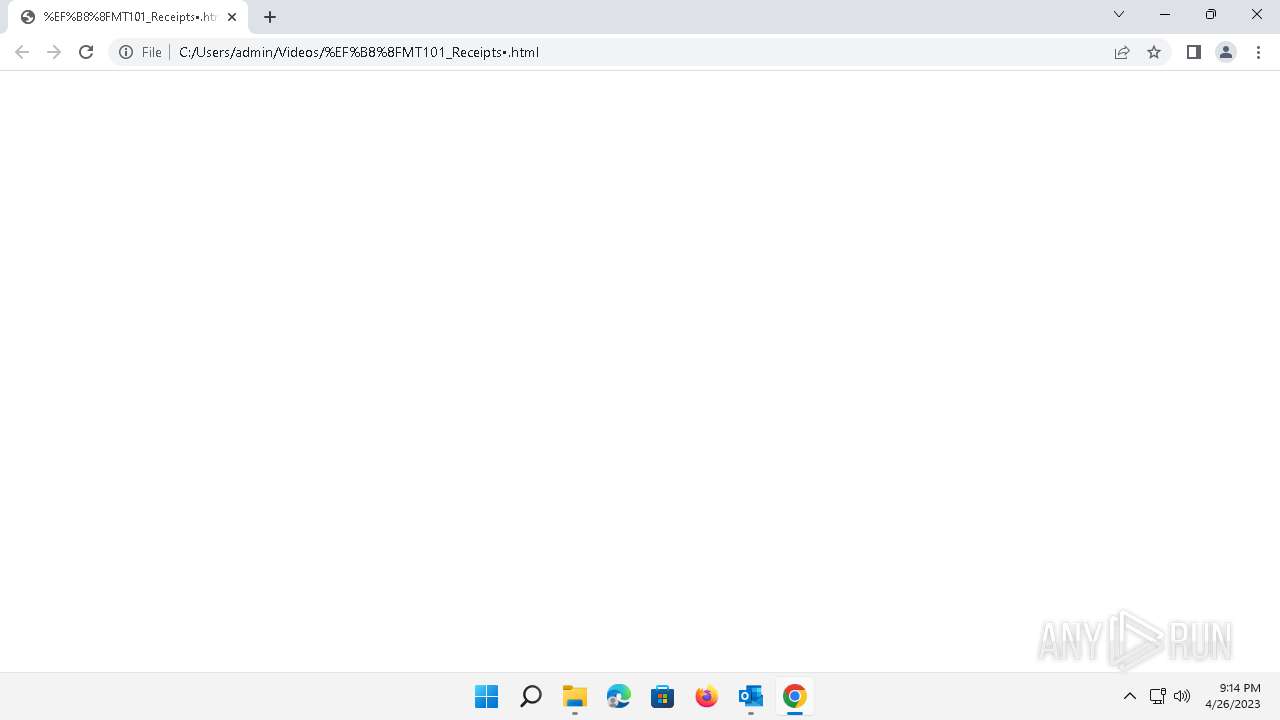This screenshot has height=720, width=1280.
Task: Launch Microsoft Edge from taskbar
Action: [x=619, y=696]
